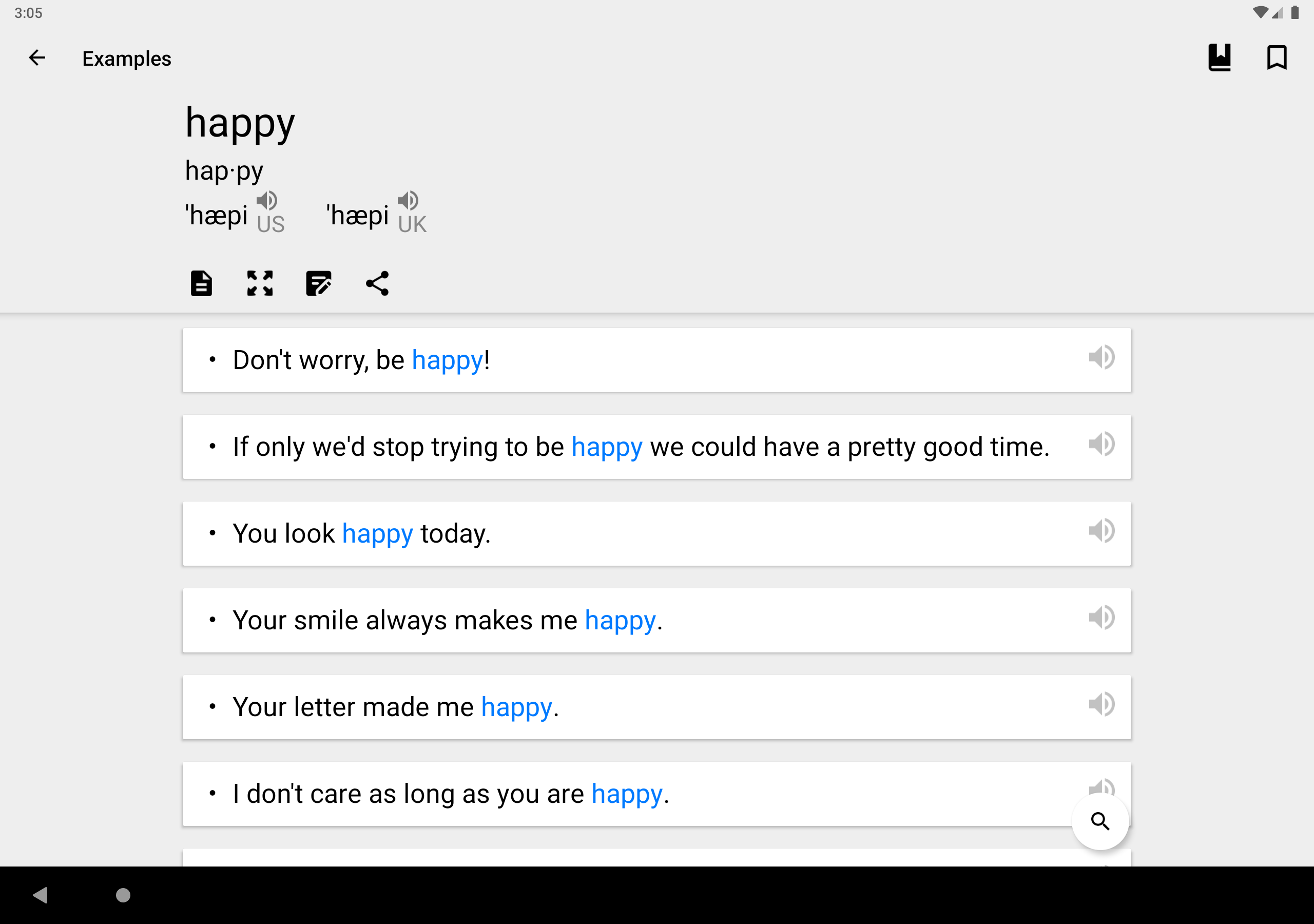The image size is (1314, 924).
Task: Tap the headword "happy" title
Action: click(x=240, y=124)
